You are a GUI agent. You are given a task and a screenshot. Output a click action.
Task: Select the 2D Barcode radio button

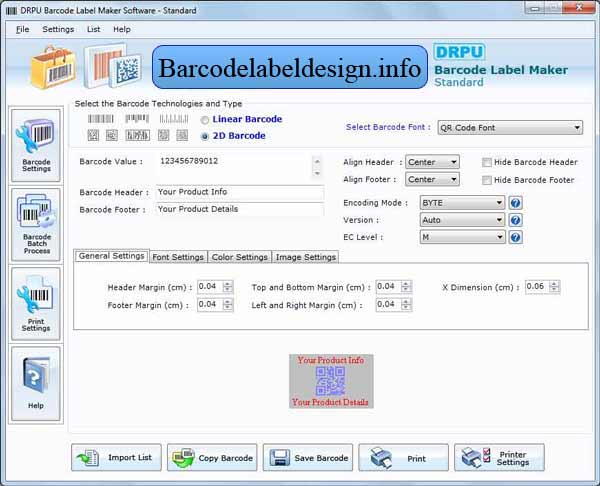tap(205, 136)
